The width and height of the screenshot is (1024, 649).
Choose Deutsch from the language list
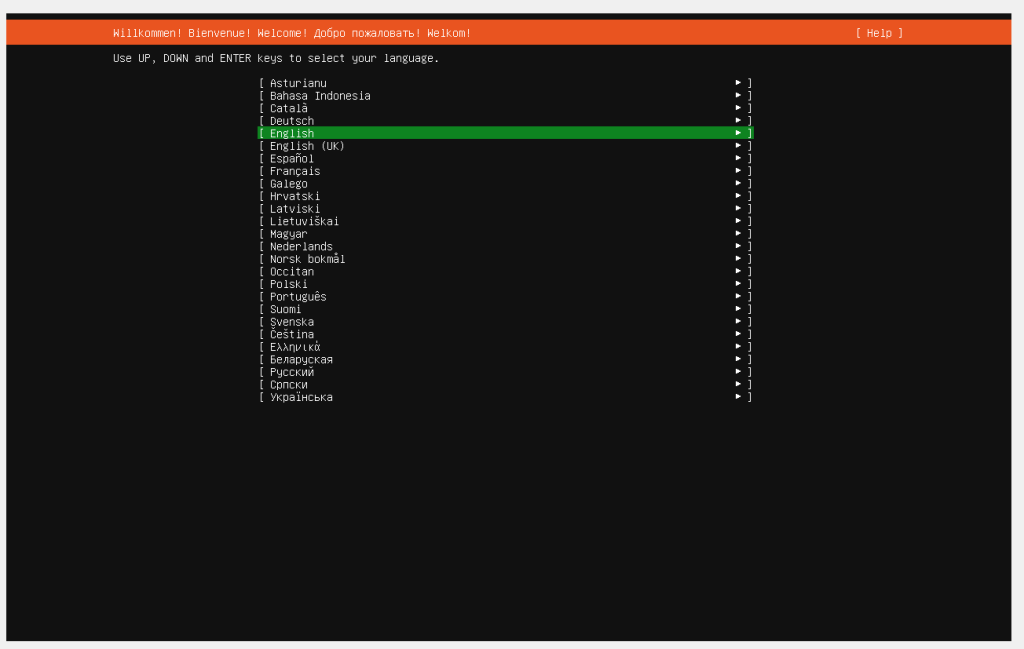coord(292,121)
